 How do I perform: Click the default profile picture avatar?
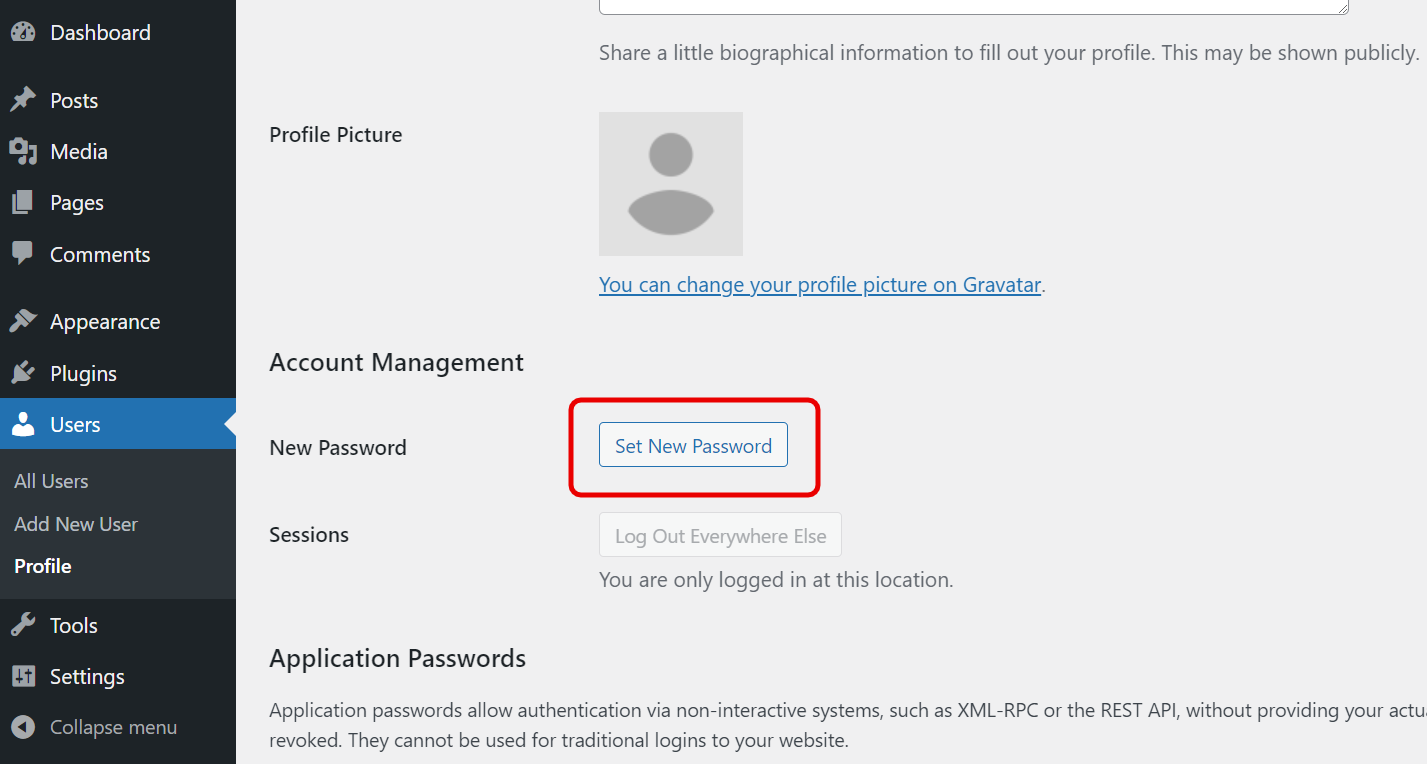pyautogui.click(x=670, y=184)
